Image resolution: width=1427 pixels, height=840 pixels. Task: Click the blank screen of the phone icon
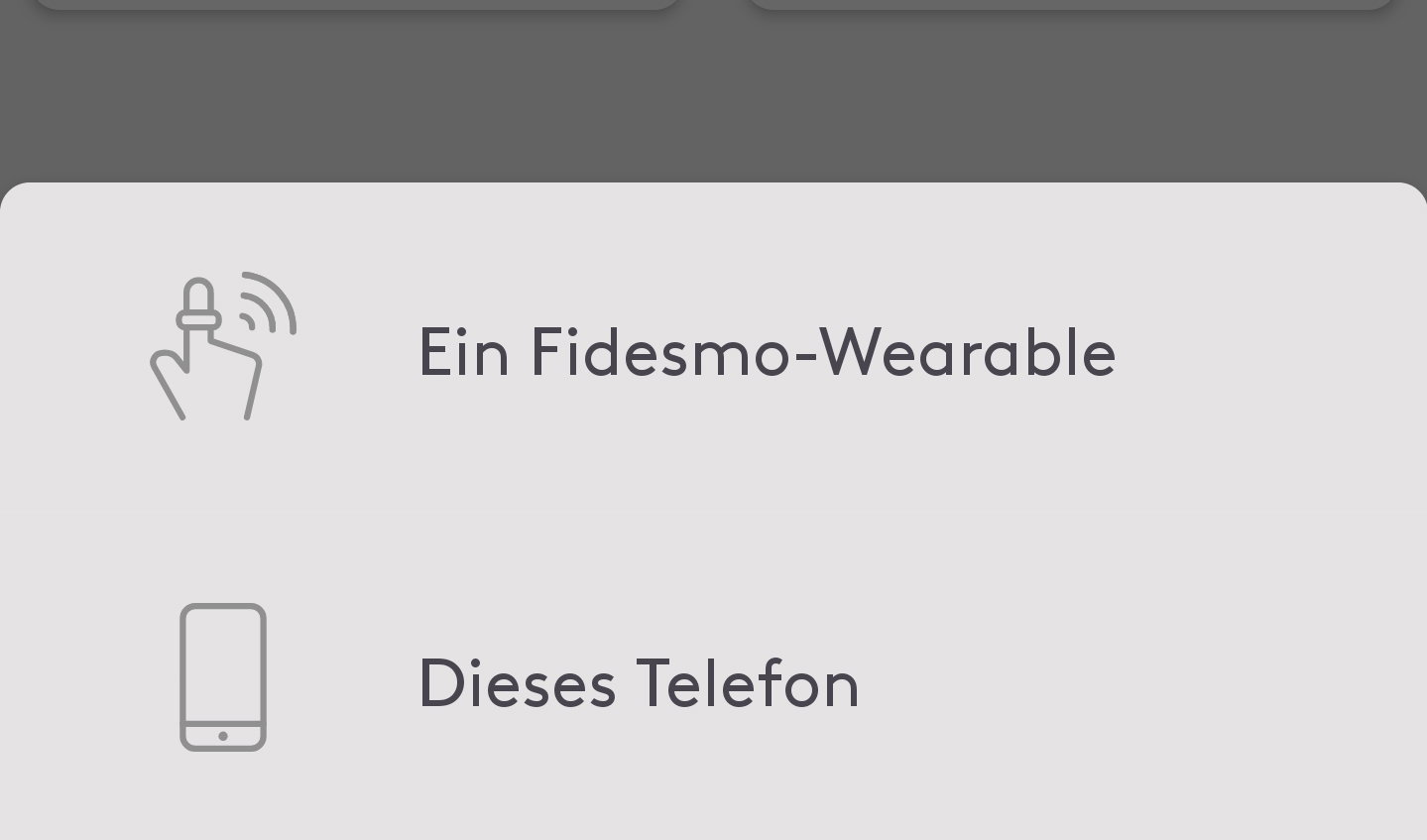point(223,666)
